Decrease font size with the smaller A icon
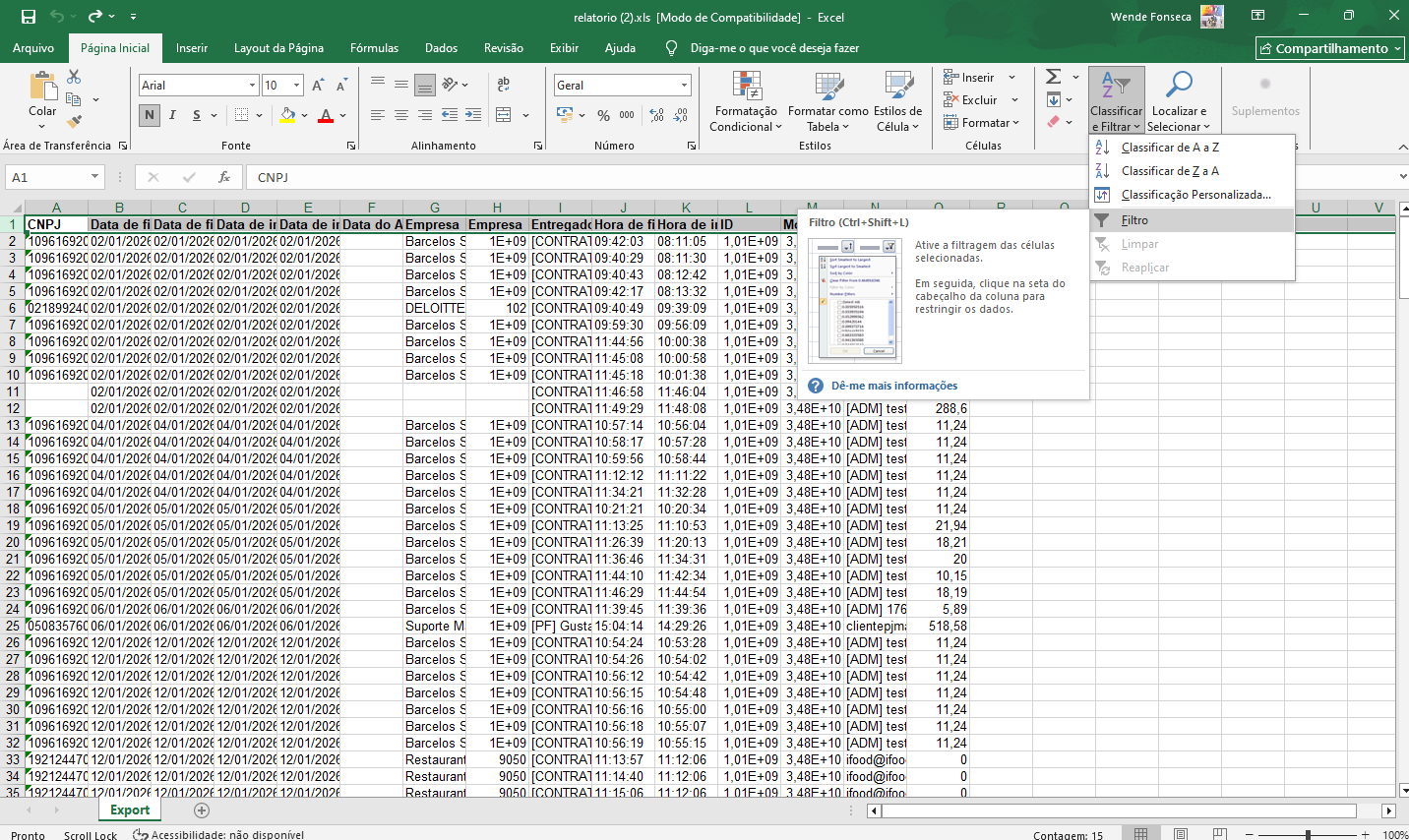 (x=341, y=86)
